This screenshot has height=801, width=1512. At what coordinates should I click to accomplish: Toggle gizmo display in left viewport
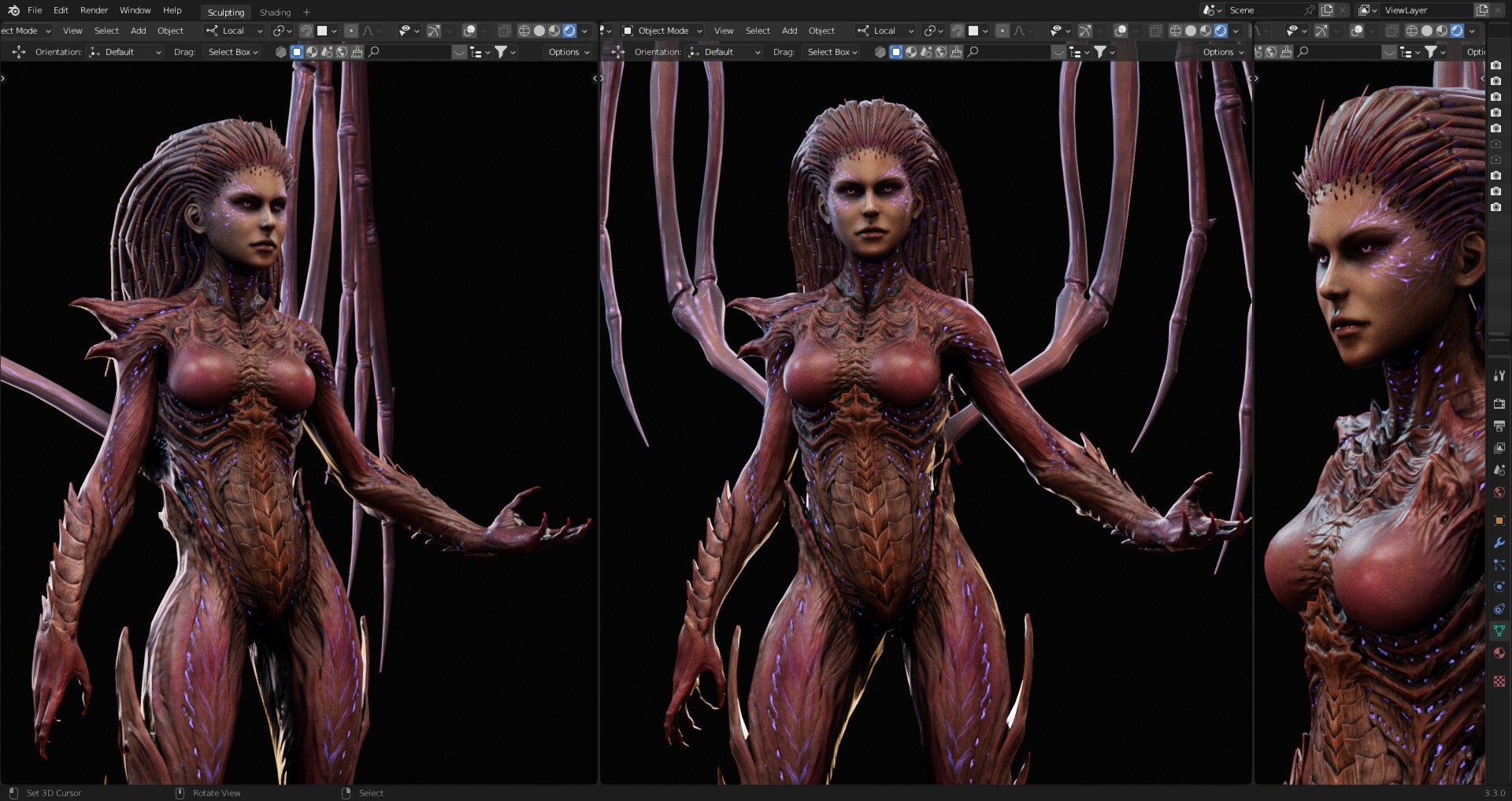point(434,31)
